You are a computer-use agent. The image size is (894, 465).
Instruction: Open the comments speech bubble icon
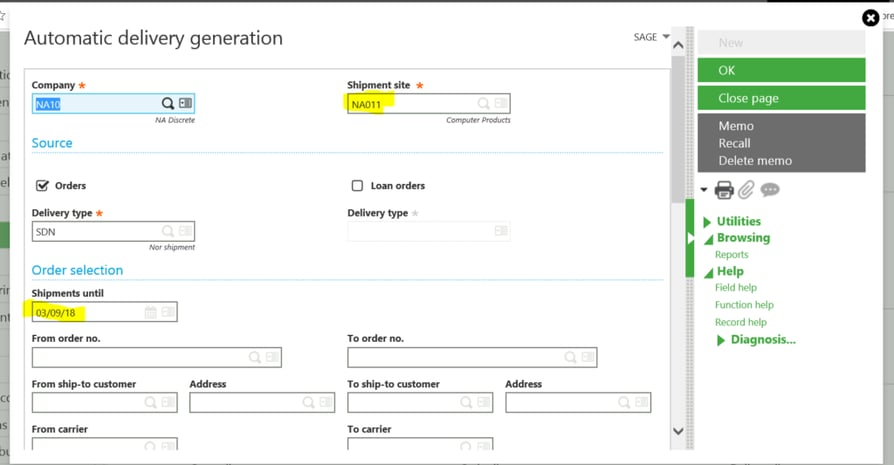[x=769, y=190]
